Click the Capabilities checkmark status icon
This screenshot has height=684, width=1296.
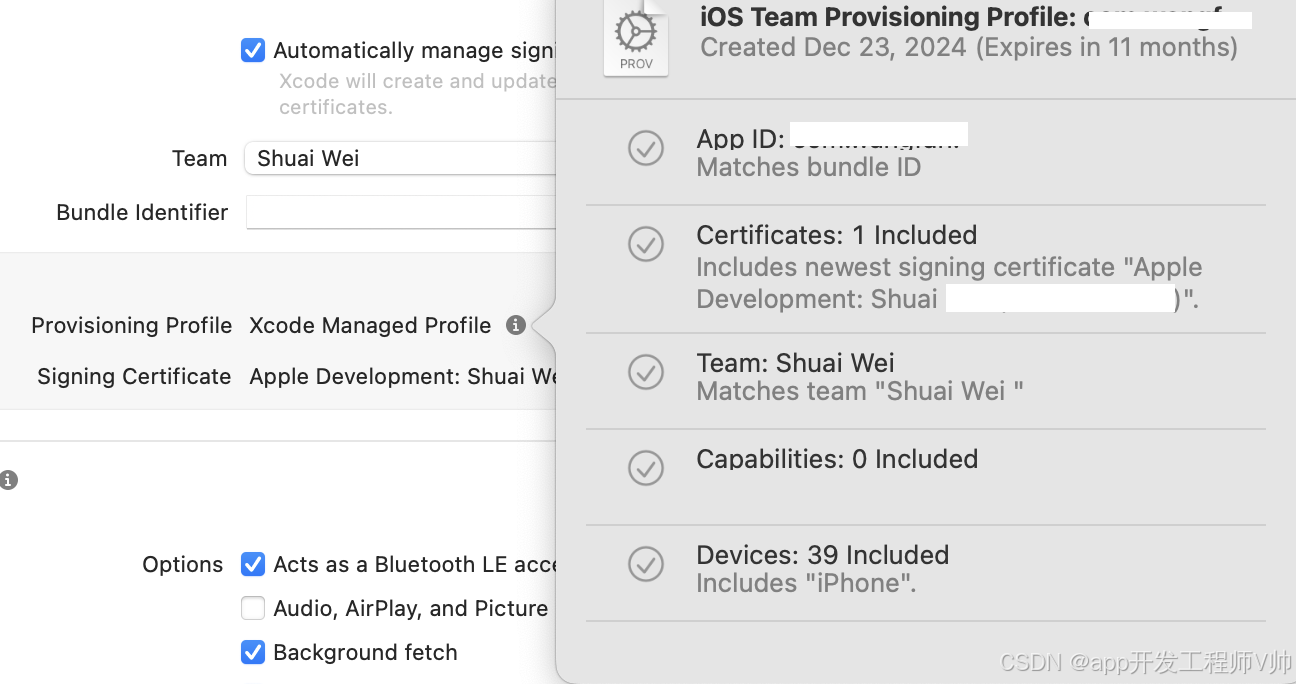pyautogui.click(x=646, y=467)
